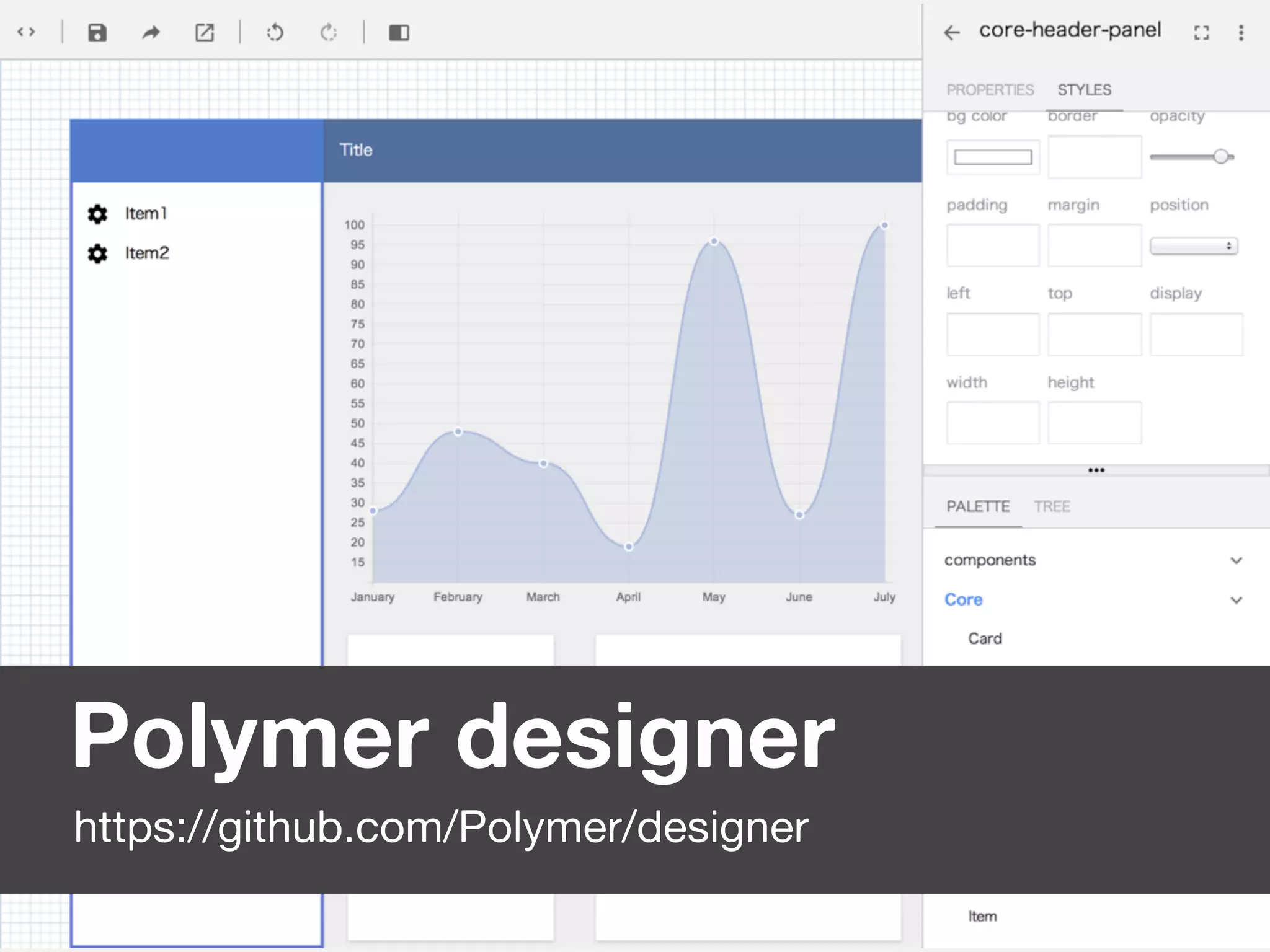The width and height of the screenshot is (1270, 952).
Task: Click the width input field
Action: click(993, 423)
